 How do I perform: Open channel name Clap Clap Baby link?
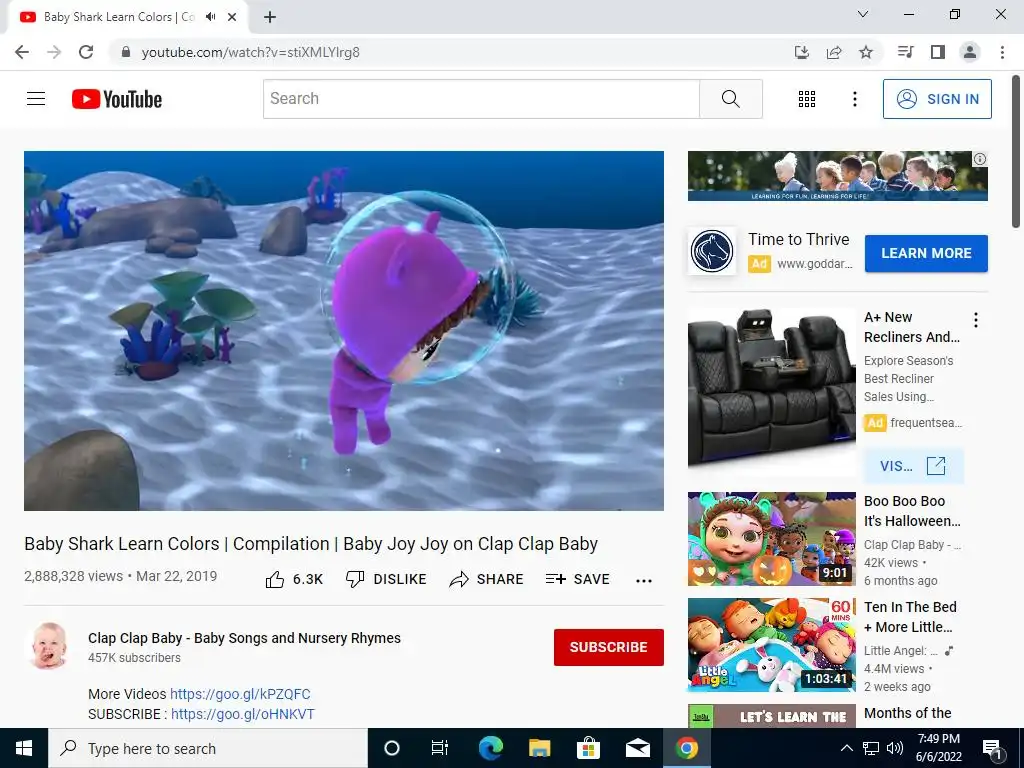(244, 638)
